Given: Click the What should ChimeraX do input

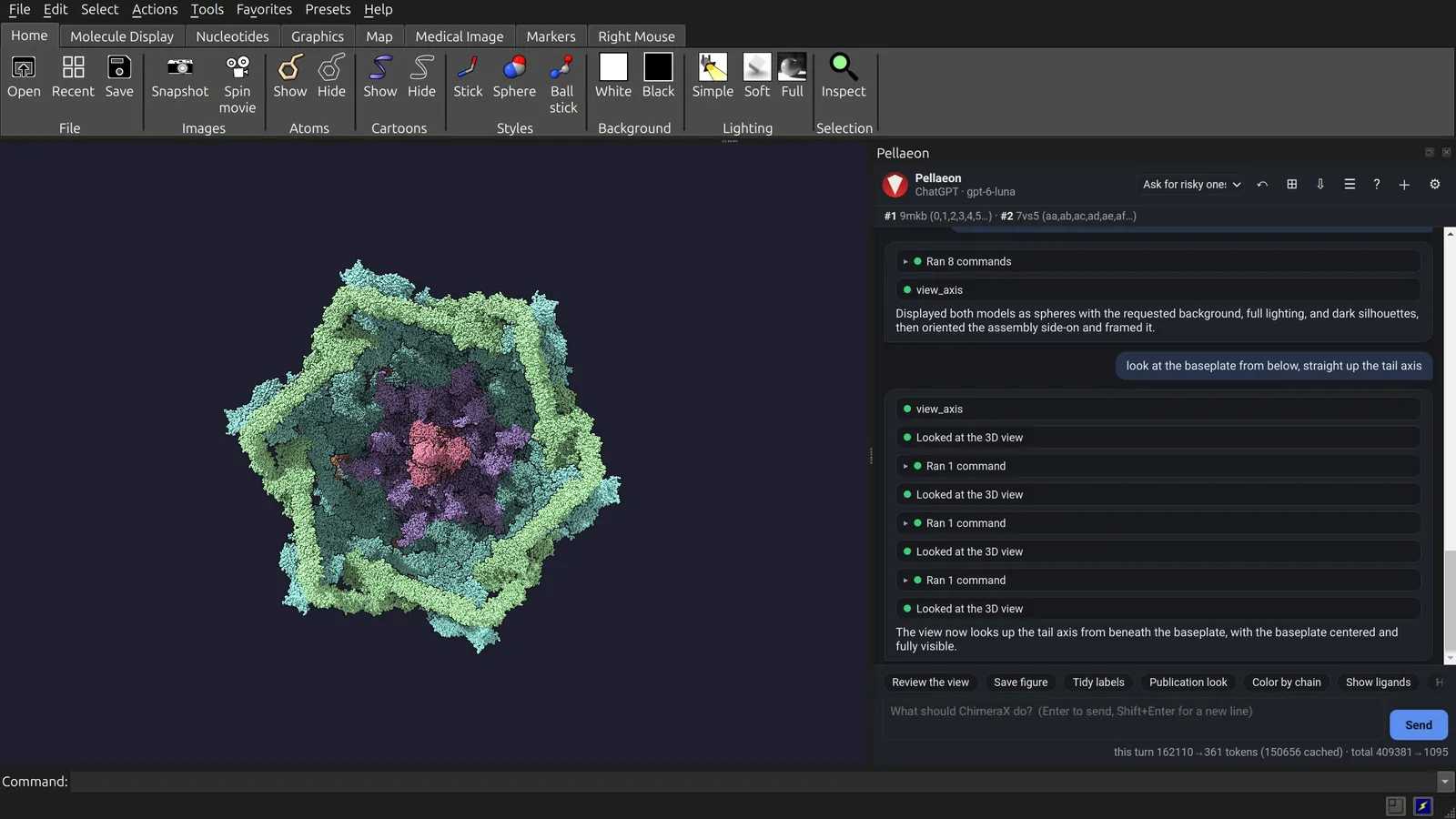Looking at the screenshot, I should coord(1133,719).
